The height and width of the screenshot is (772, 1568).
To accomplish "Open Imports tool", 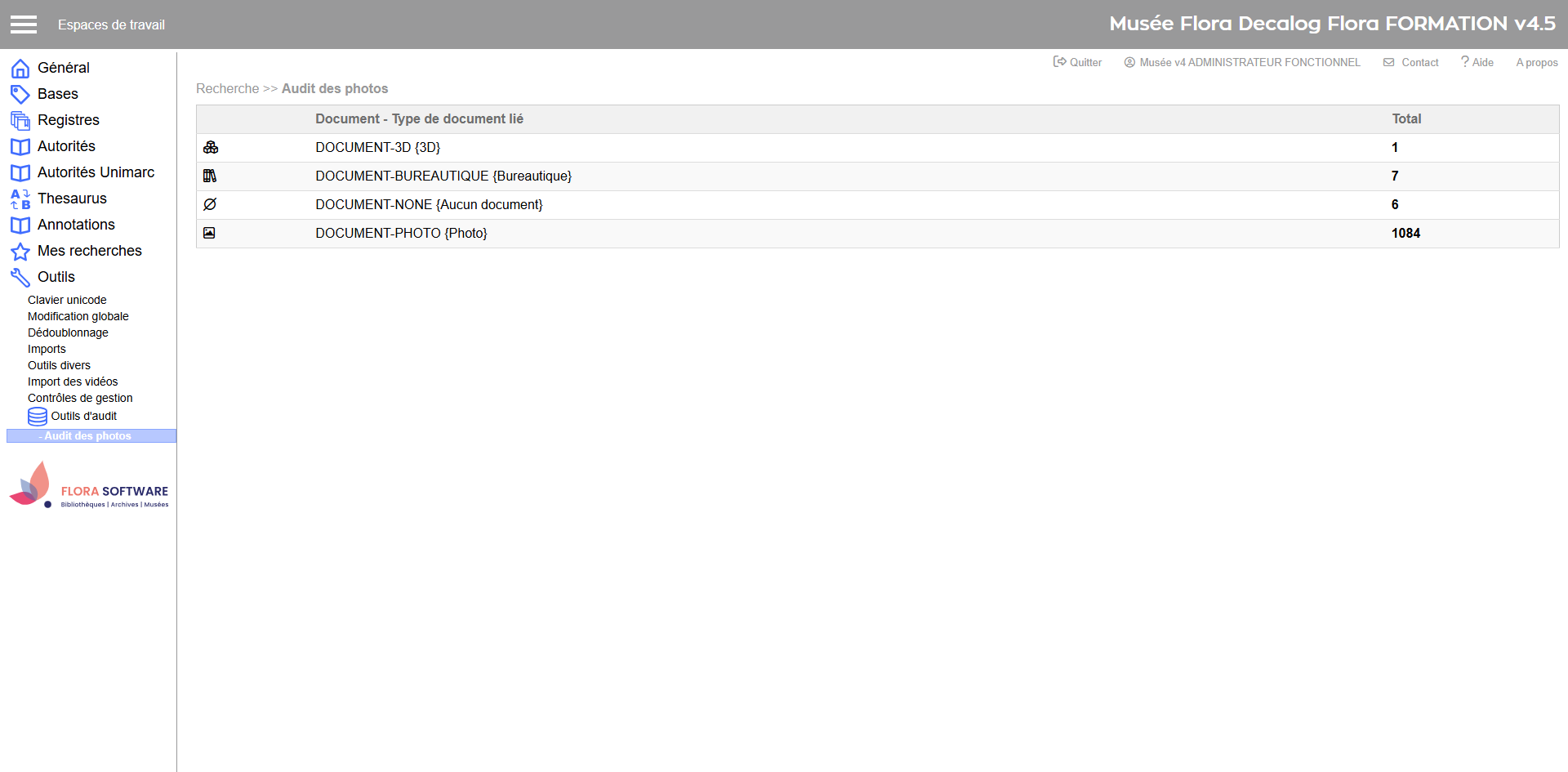I will click(47, 349).
